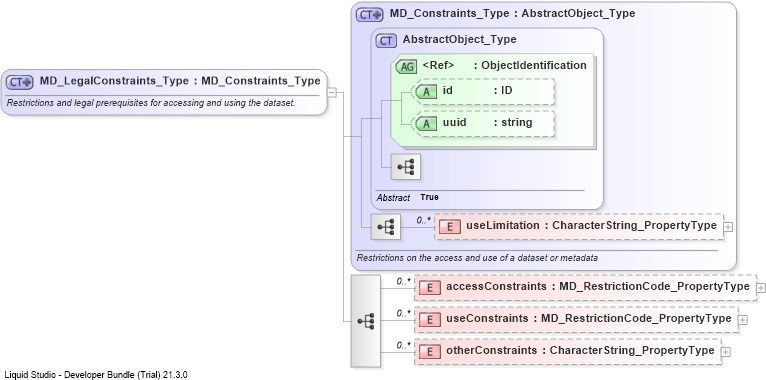Click the CT icon of MD_LegalConstraints_Type

(20, 82)
